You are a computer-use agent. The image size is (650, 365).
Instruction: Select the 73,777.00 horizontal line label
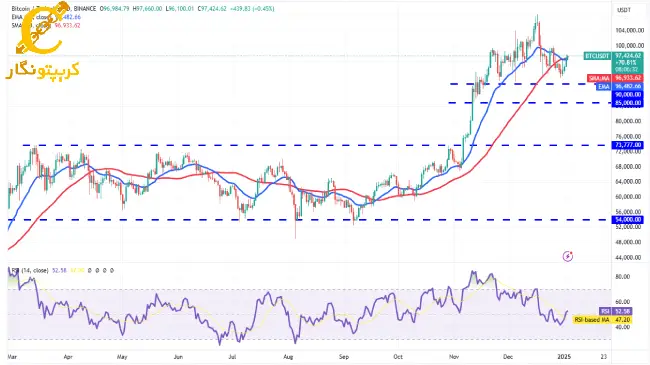coord(627,145)
